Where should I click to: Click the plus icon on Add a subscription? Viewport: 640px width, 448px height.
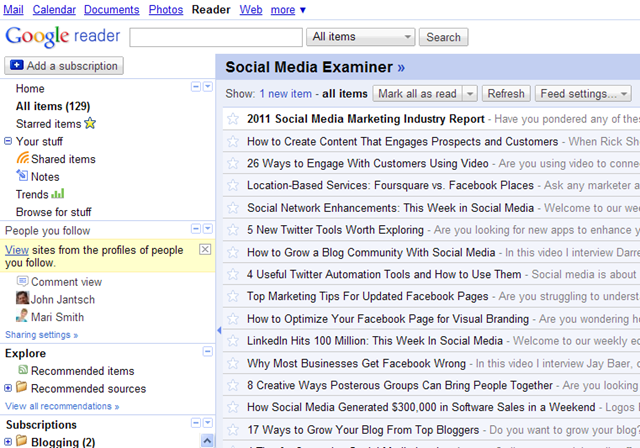17,65
